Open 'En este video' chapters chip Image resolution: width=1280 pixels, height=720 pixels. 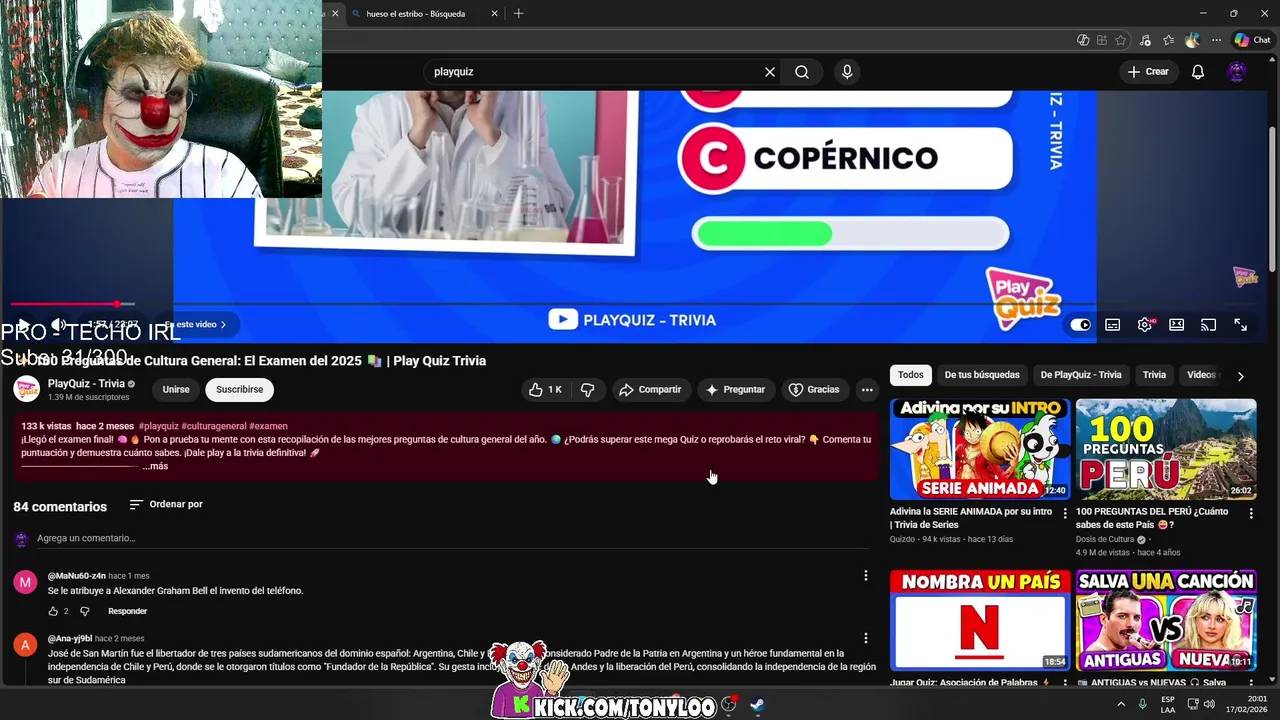point(196,325)
